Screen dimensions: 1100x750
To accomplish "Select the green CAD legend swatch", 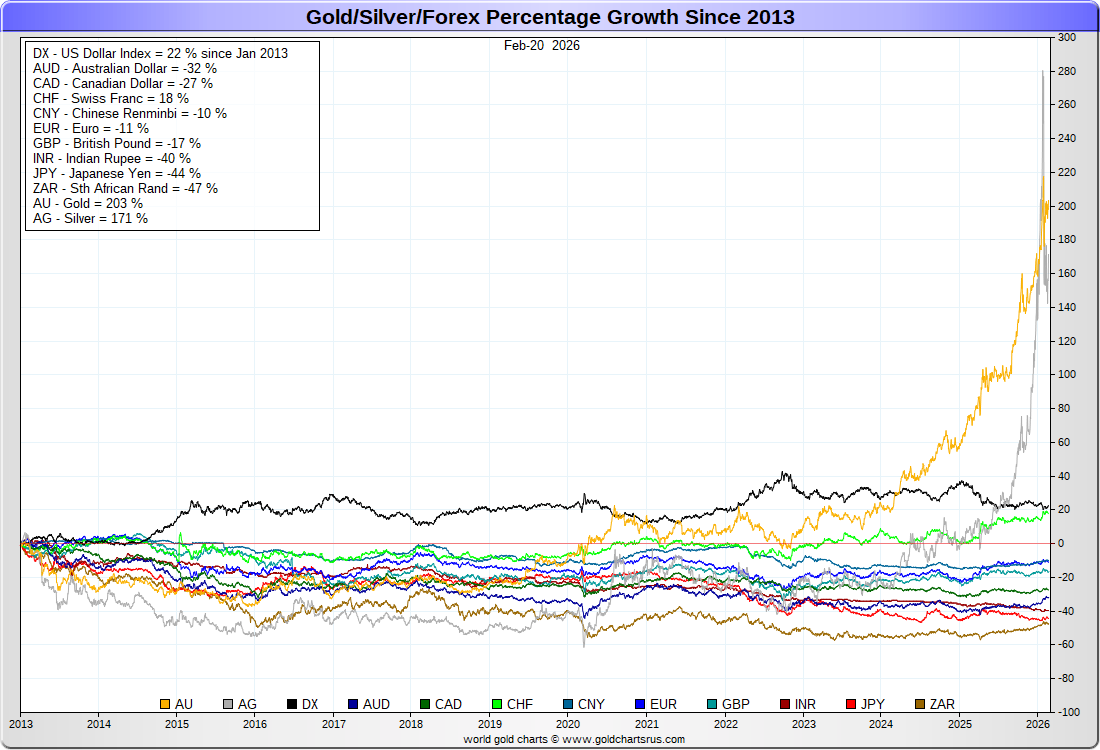I will (x=425, y=704).
